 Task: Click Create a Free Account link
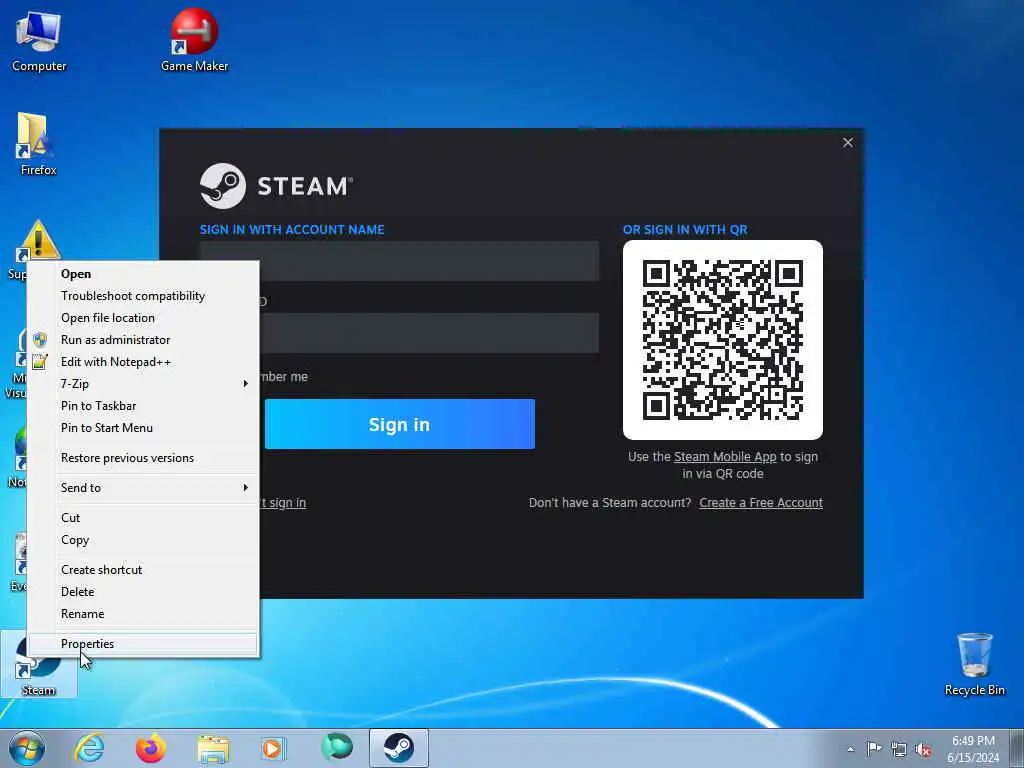click(761, 503)
